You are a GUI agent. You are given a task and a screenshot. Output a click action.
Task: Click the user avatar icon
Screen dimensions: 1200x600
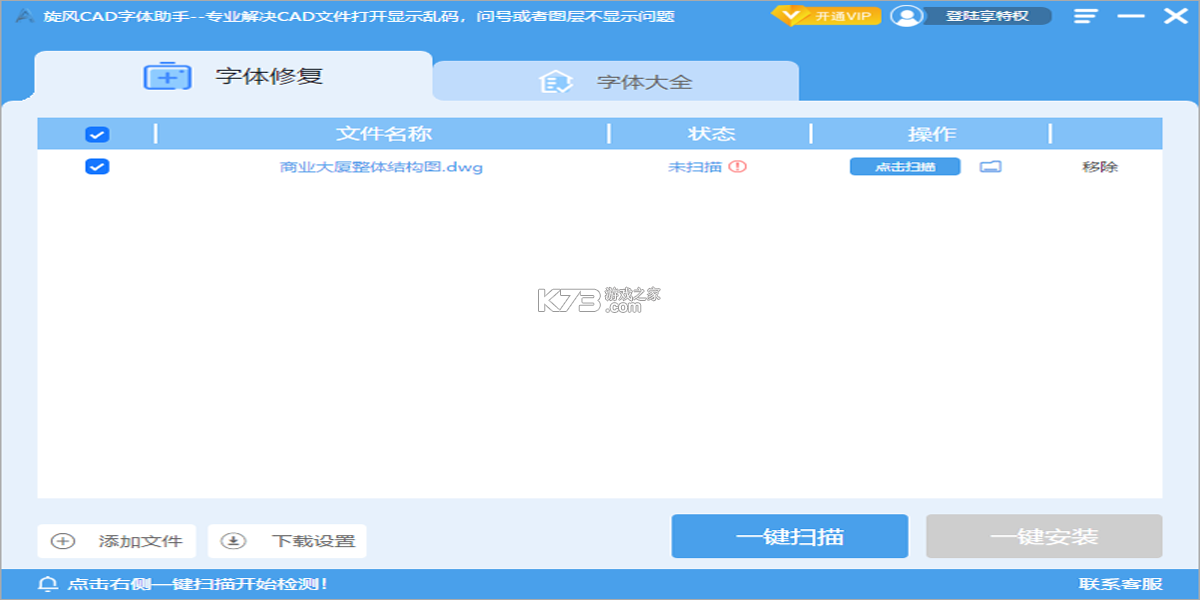906,16
